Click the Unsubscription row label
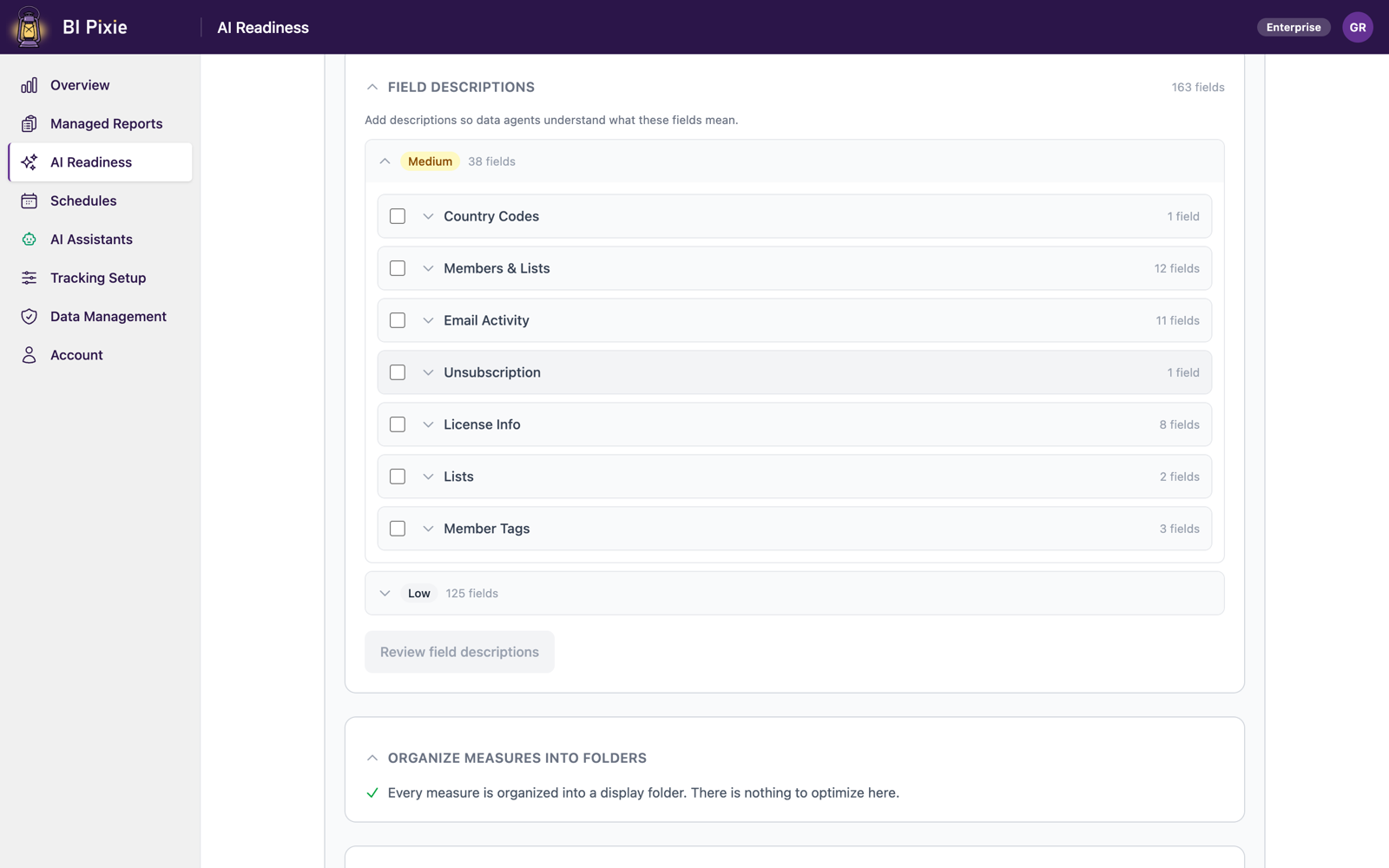This screenshot has height=868, width=1389. [492, 372]
